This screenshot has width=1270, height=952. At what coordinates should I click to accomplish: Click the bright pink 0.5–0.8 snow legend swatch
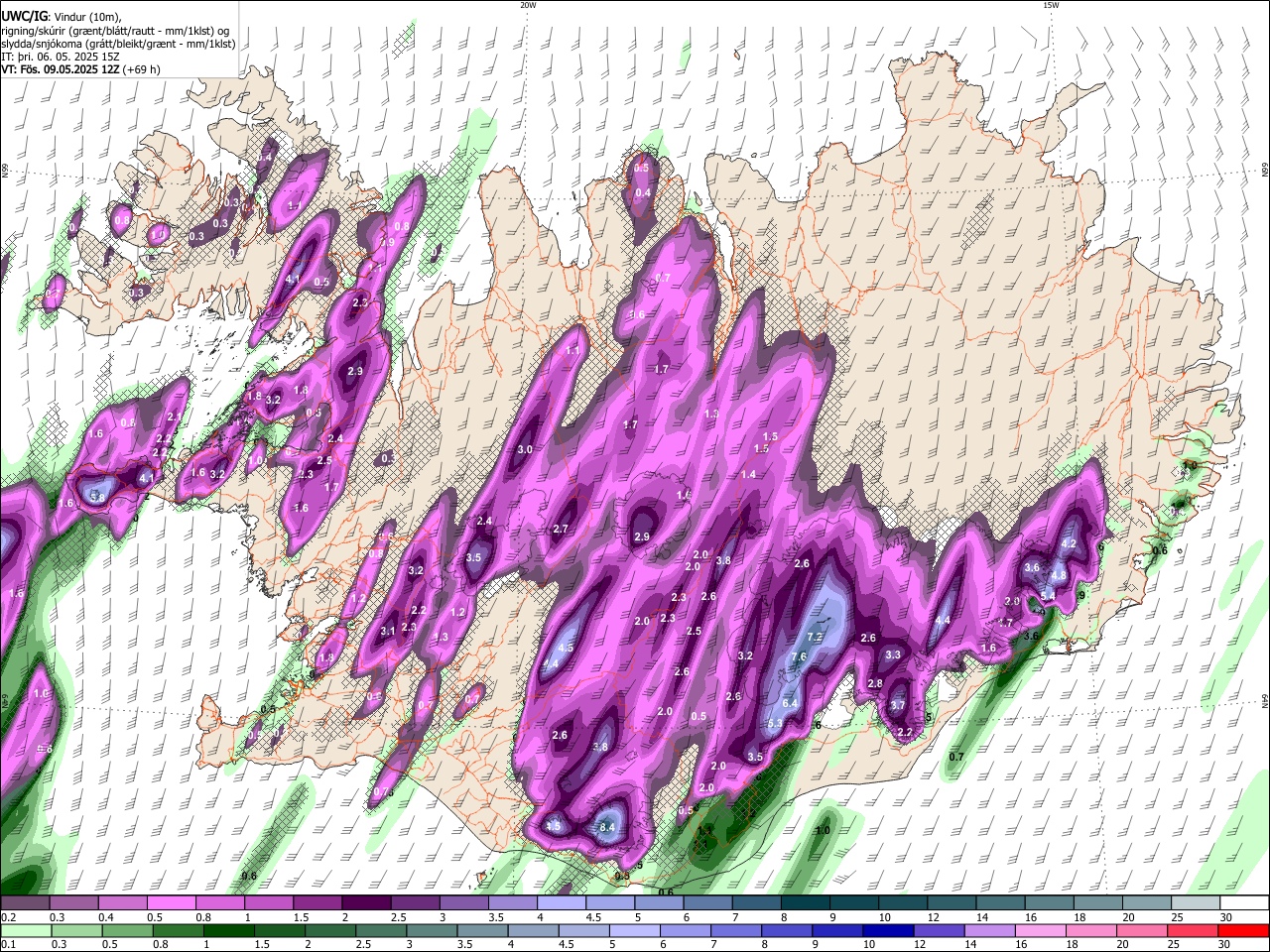click(x=171, y=903)
